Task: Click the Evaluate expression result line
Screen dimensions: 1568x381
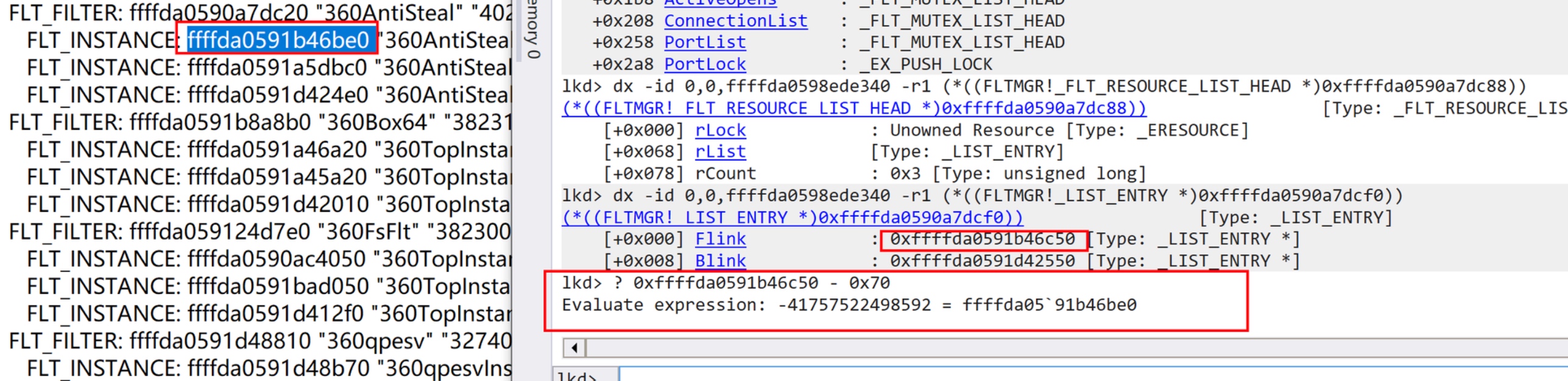Action: (849, 305)
